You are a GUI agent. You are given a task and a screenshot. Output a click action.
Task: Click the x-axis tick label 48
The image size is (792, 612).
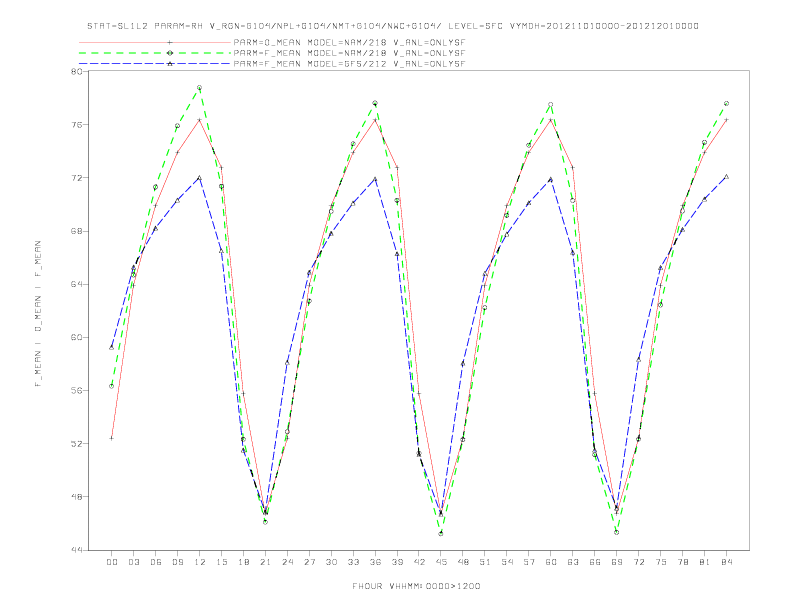[x=463, y=562]
